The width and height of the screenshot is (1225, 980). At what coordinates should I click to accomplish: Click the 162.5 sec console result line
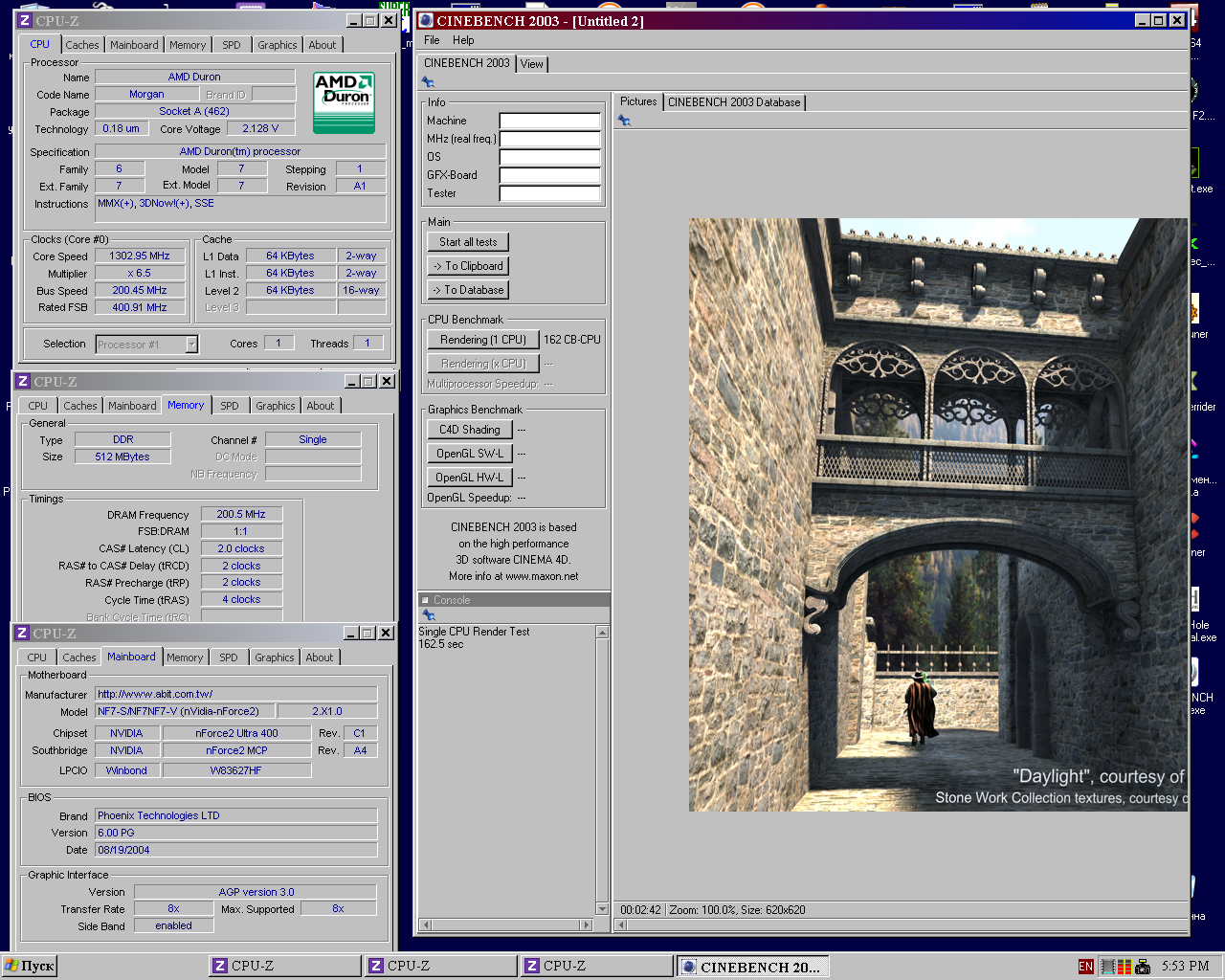pyautogui.click(x=440, y=644)
